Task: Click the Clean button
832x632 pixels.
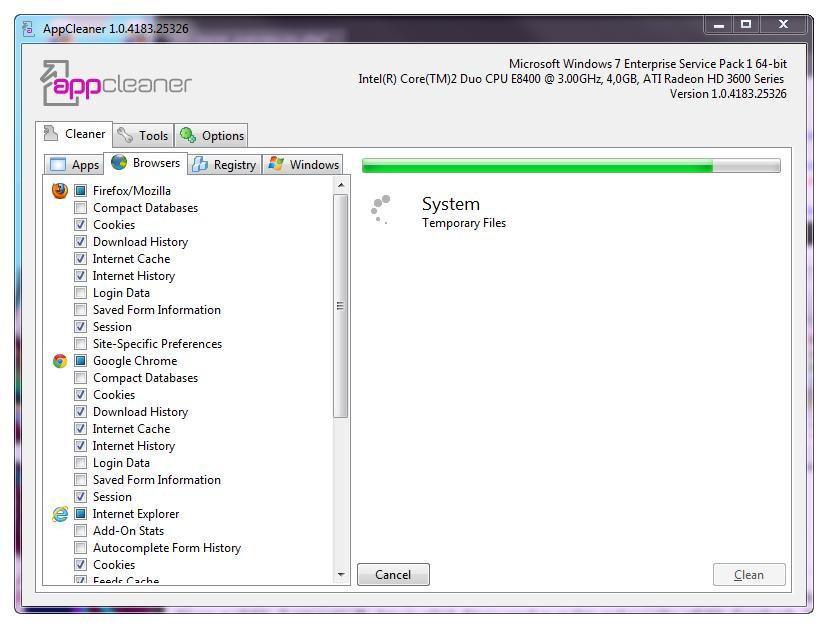Action: click(749, 575)
